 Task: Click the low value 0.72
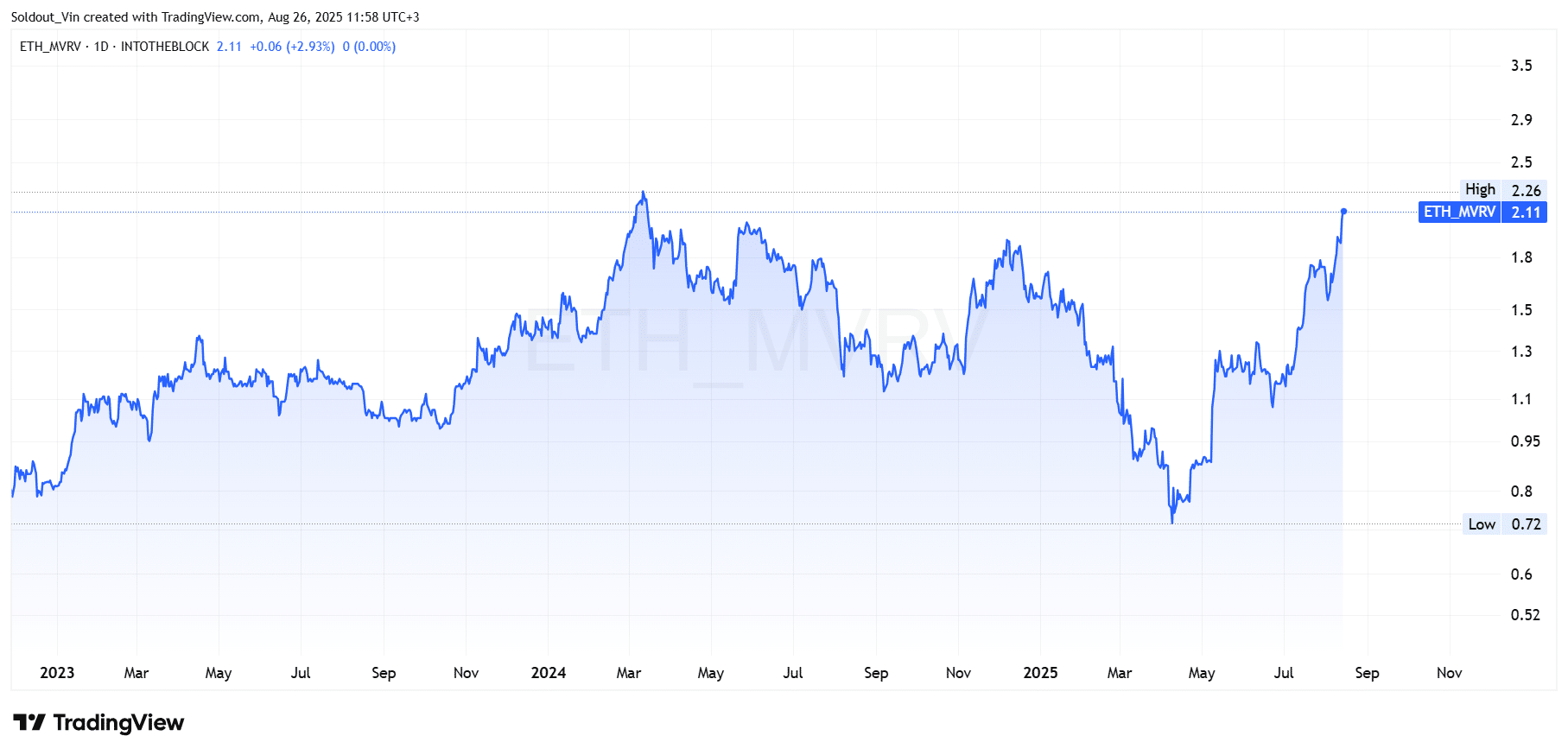tap(1526, 524)
